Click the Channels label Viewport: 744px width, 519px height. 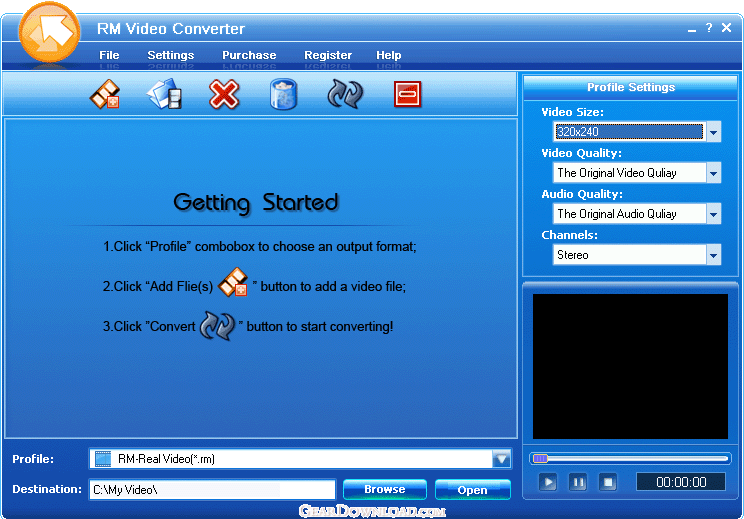click(x=570, y=235)
